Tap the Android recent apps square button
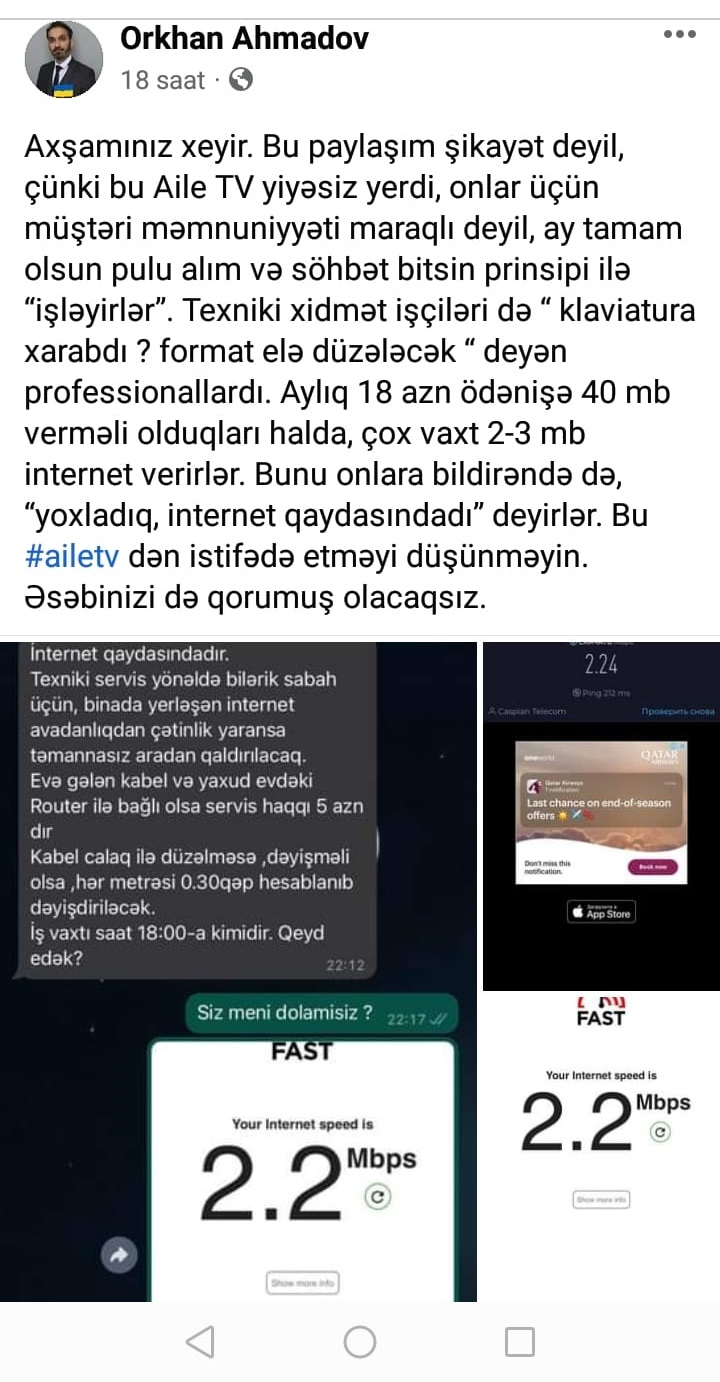 click(519, 1341)
